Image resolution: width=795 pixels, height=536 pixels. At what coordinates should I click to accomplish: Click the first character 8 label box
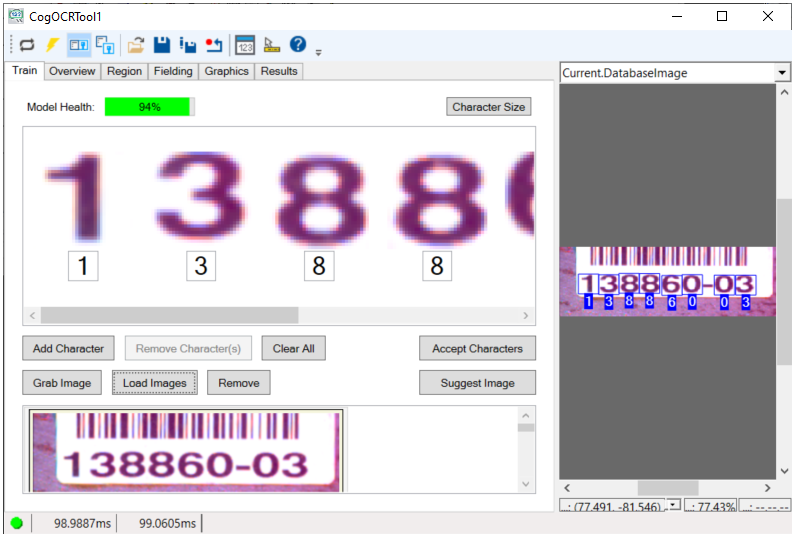coord(319,266)
